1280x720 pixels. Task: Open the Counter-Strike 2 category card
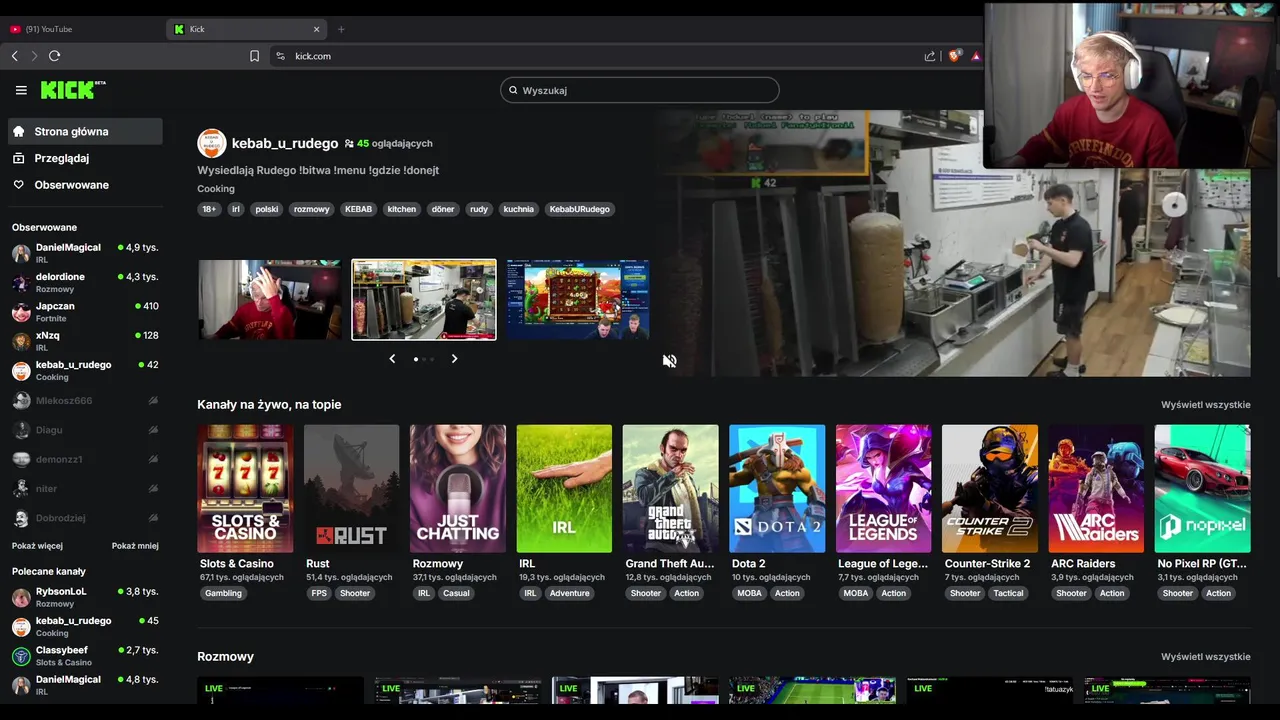pos(990,489)
